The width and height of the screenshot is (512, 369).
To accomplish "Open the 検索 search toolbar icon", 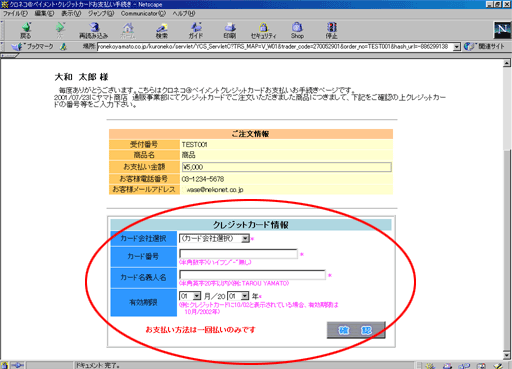I will click(x=162, y=30).
